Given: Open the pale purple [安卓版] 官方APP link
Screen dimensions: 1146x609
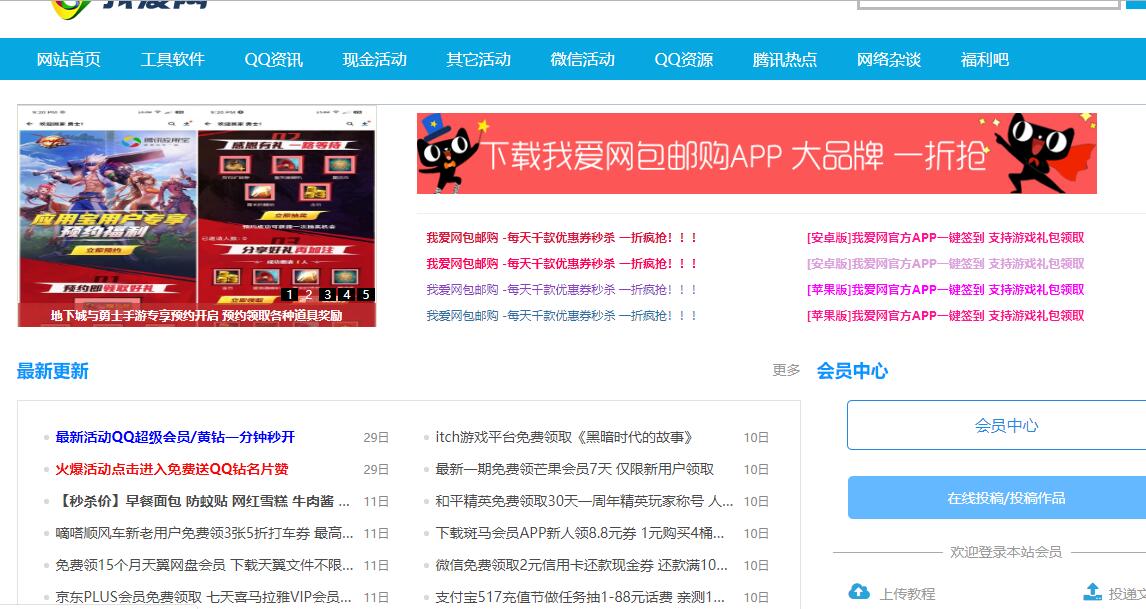Looking at the screenshot, I should [945, 264].
